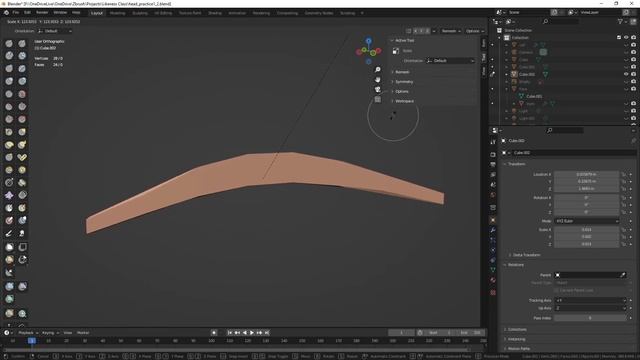Switch to the Sculpting workspace tab
Viewport: 640px width, 360px height.
pos(140,13)
